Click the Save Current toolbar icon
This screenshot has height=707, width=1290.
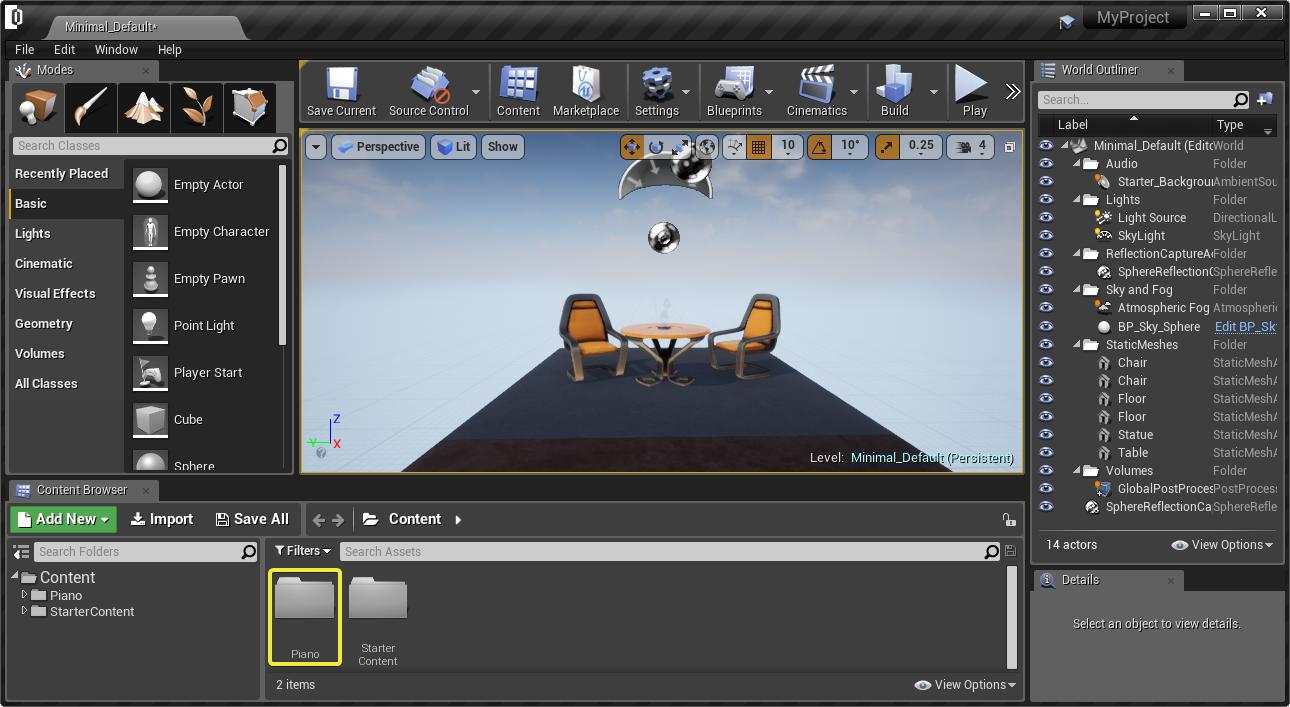(341, 92)
